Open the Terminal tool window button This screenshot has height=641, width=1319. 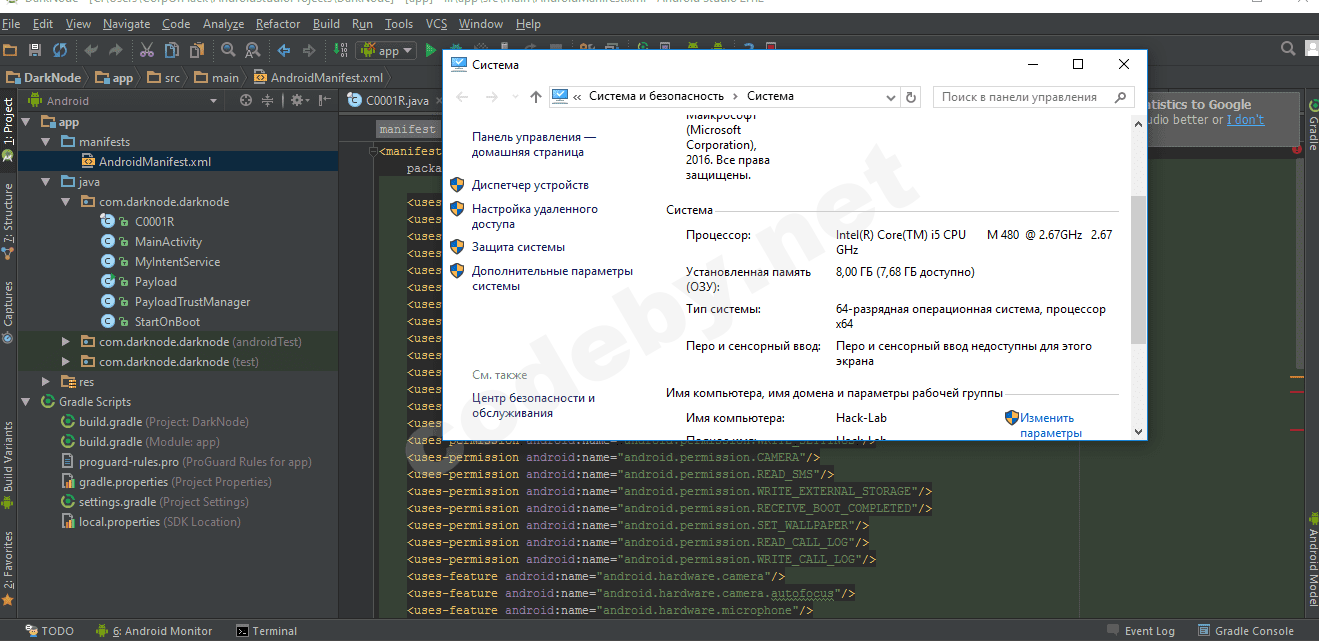click(x=266, y=631)
